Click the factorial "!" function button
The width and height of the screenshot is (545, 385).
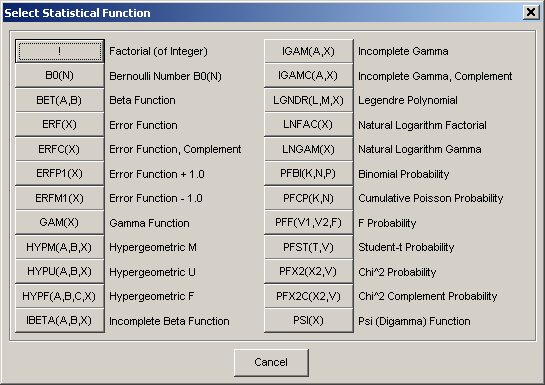59,51
